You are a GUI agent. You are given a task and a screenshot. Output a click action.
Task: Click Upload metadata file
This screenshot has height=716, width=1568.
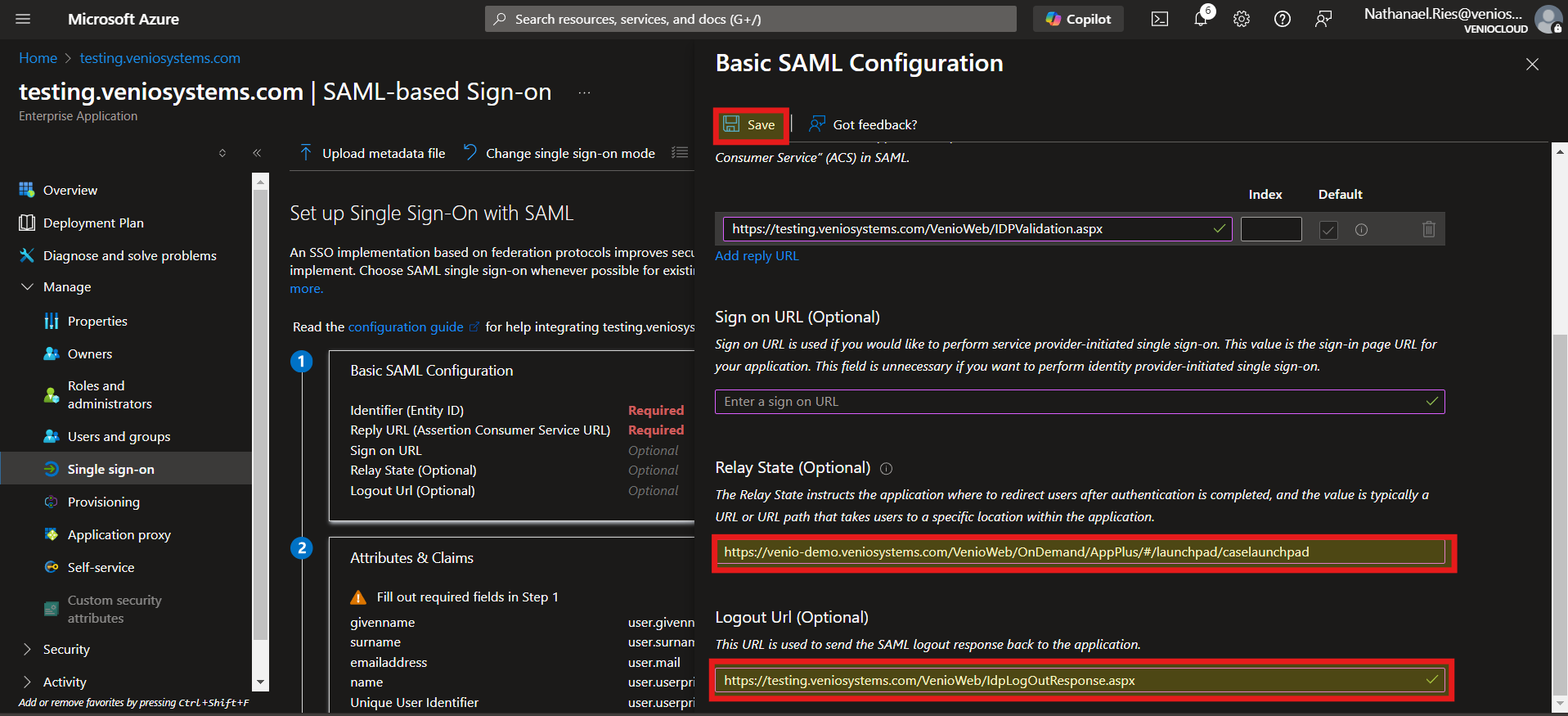[373, 153]
